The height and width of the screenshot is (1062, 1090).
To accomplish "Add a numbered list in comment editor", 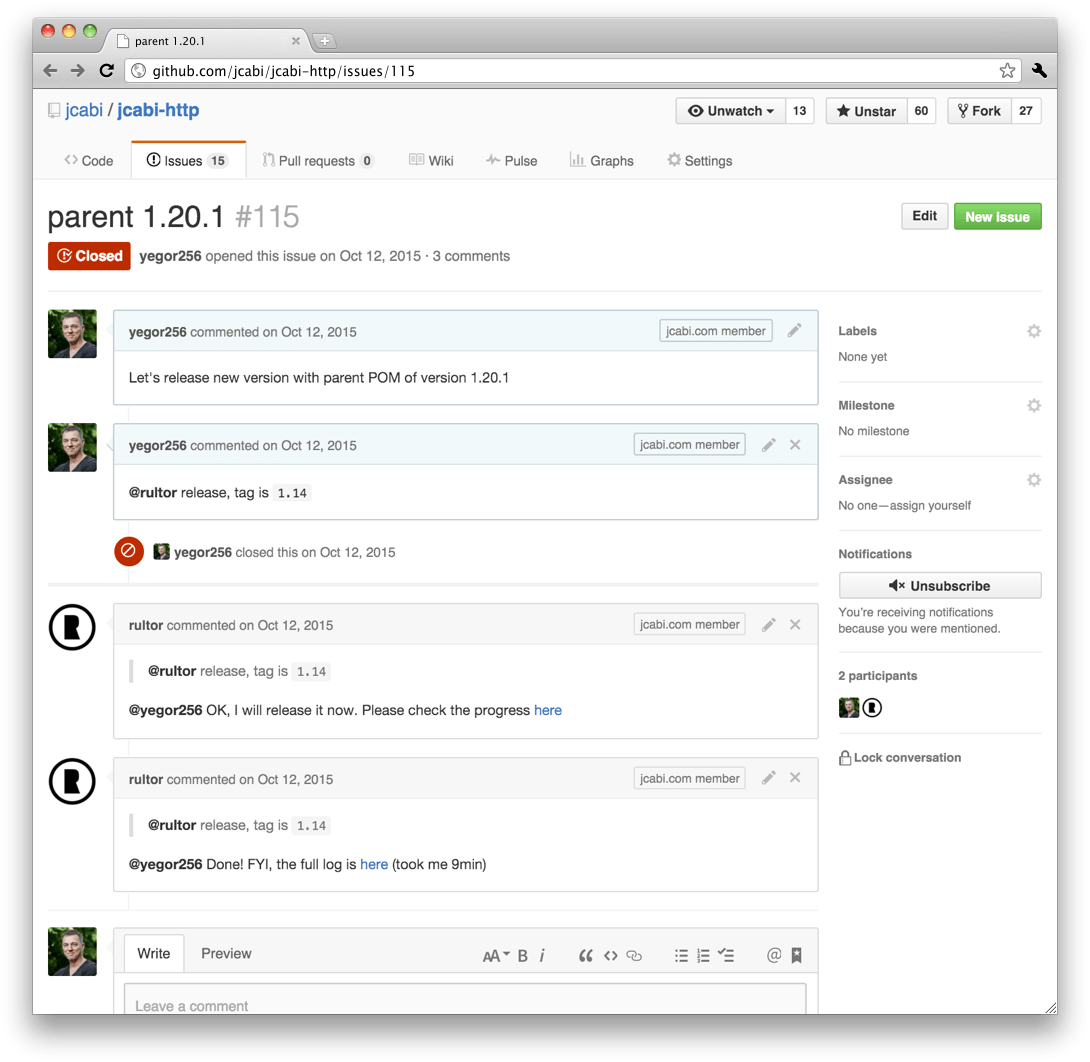I will (x=703, y=956).
